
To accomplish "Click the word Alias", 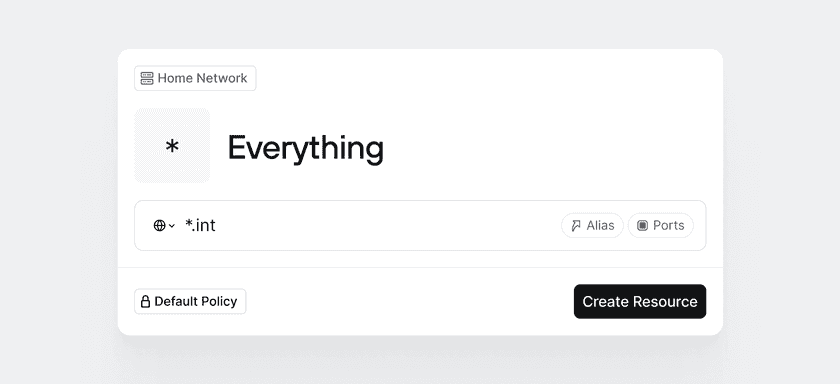I will click(600, 225).
